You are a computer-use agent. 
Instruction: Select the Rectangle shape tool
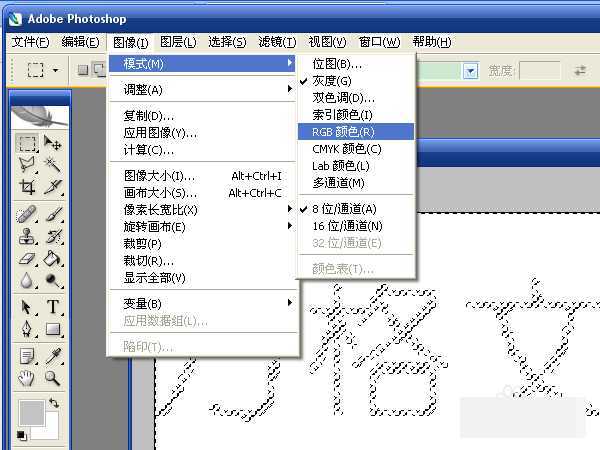coord(52,329)
